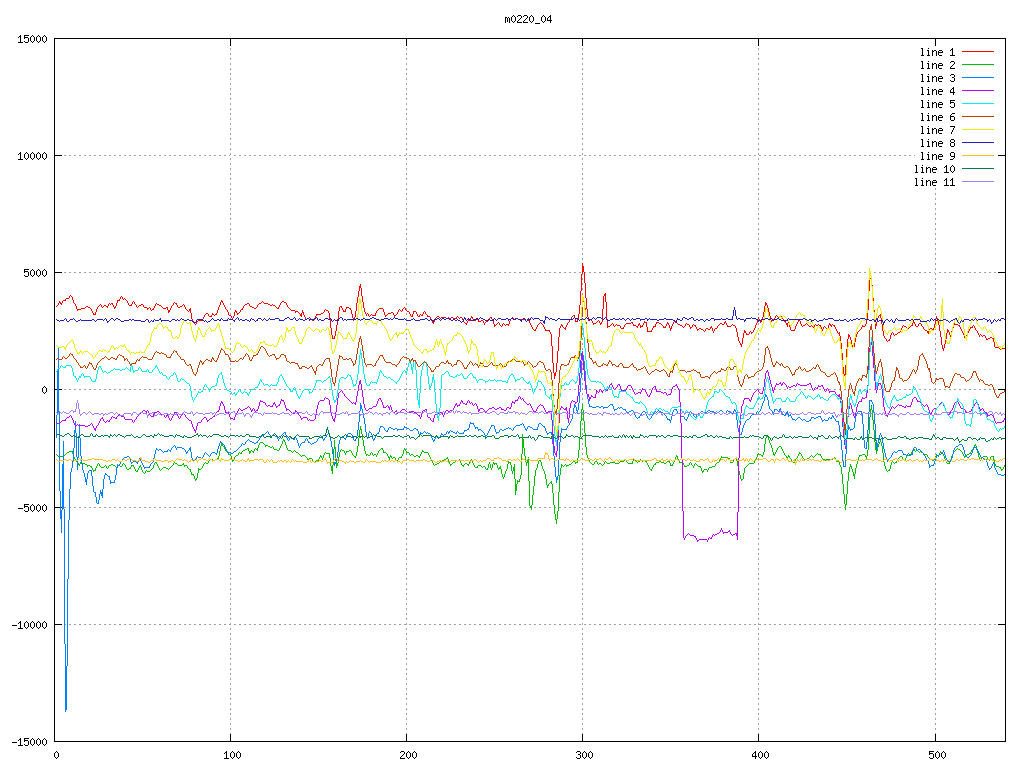Select the line 7 legend label
Screen dimensions: 1024x768
[937, 131]
